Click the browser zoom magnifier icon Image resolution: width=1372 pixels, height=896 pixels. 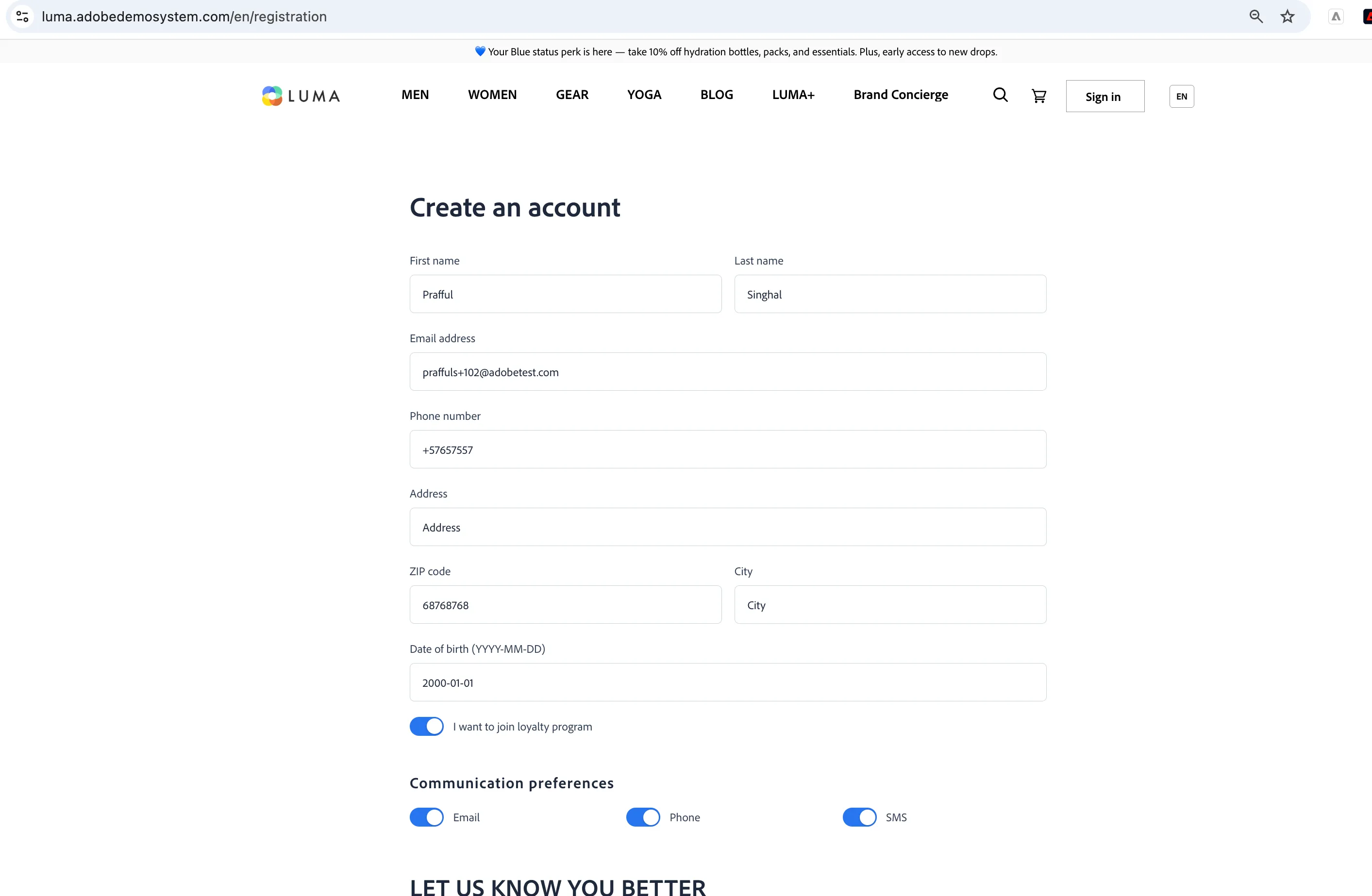[x=1255, y=16]
